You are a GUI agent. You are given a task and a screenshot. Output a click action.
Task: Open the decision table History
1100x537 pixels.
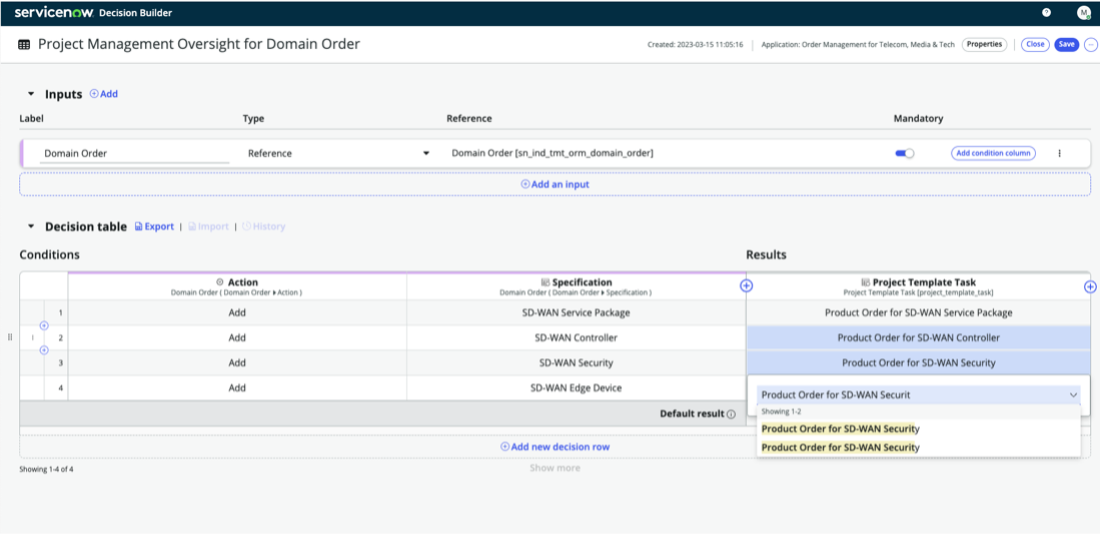(264, 227)
